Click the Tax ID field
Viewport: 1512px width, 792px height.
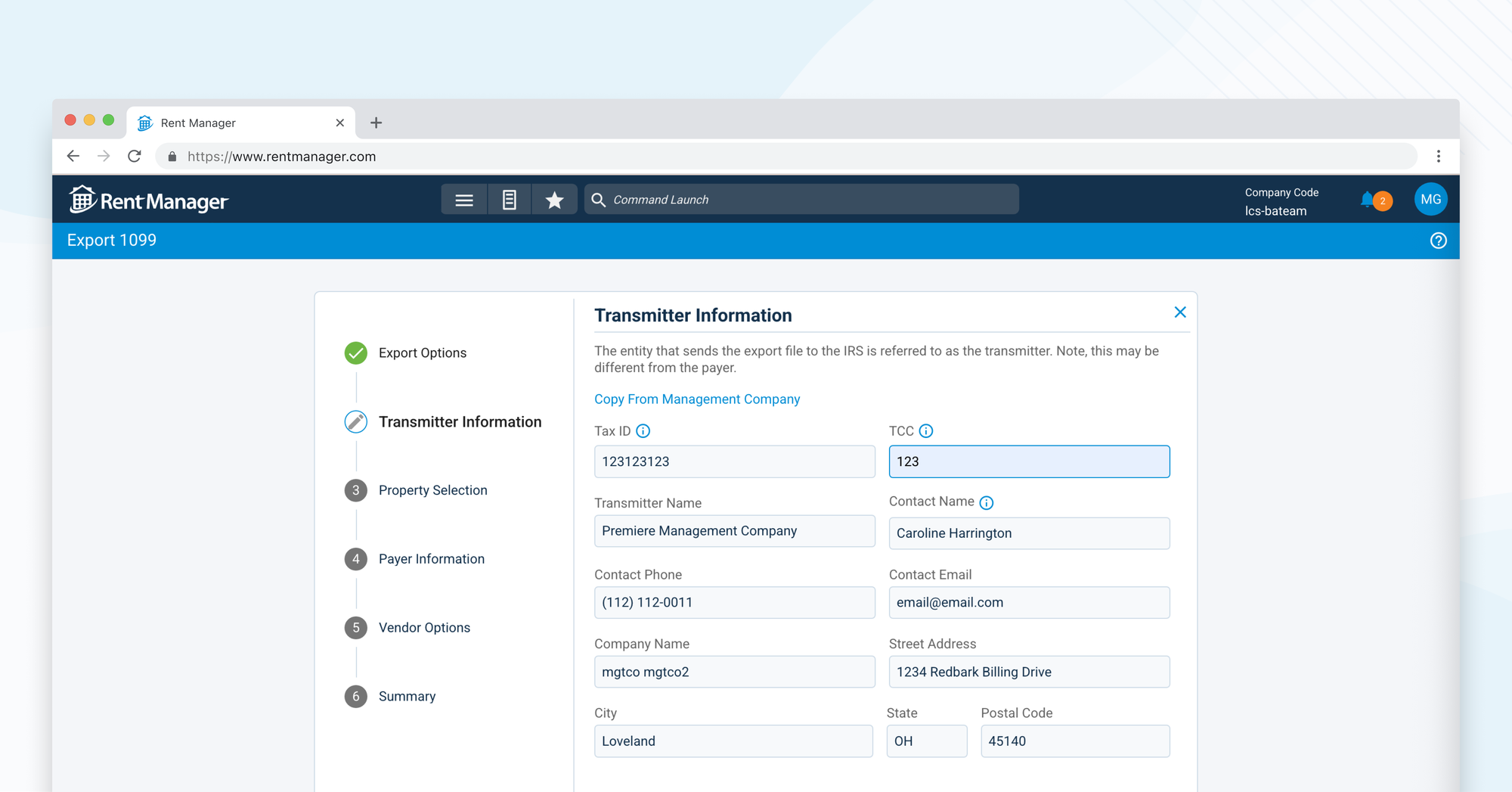(x=734, y=461)
